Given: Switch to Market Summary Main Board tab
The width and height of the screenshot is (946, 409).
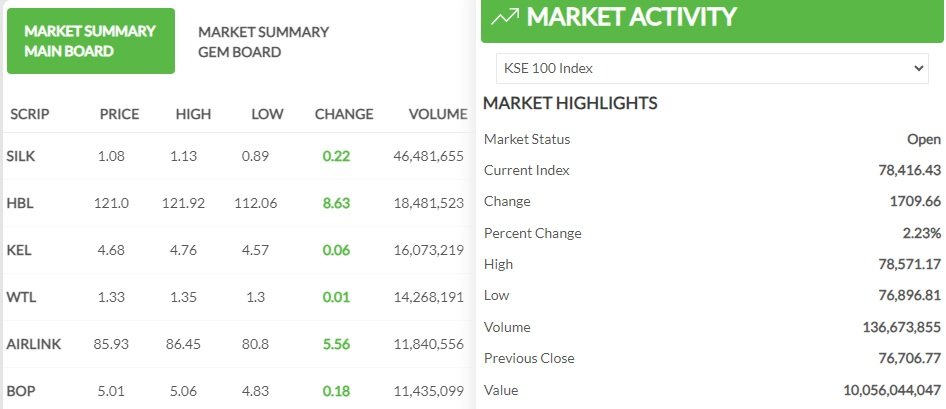Looking at the screenshot, I should click(x=91, y=41).
